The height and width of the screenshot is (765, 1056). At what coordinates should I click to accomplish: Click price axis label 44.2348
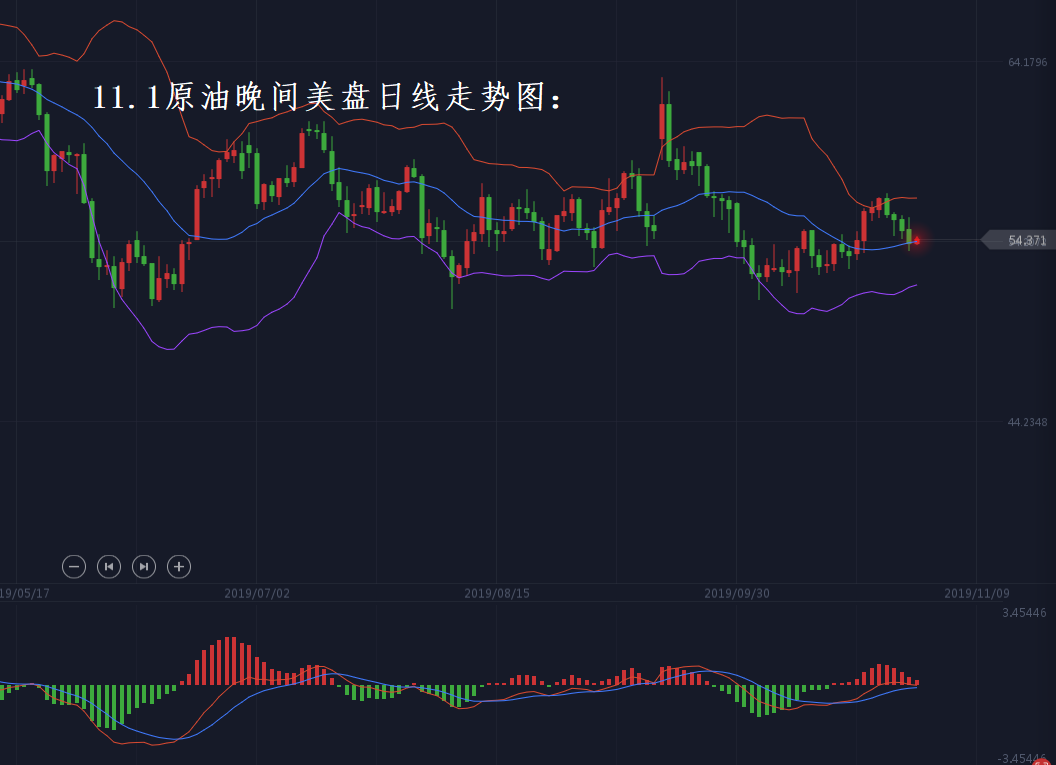(x=1027, y=422)
